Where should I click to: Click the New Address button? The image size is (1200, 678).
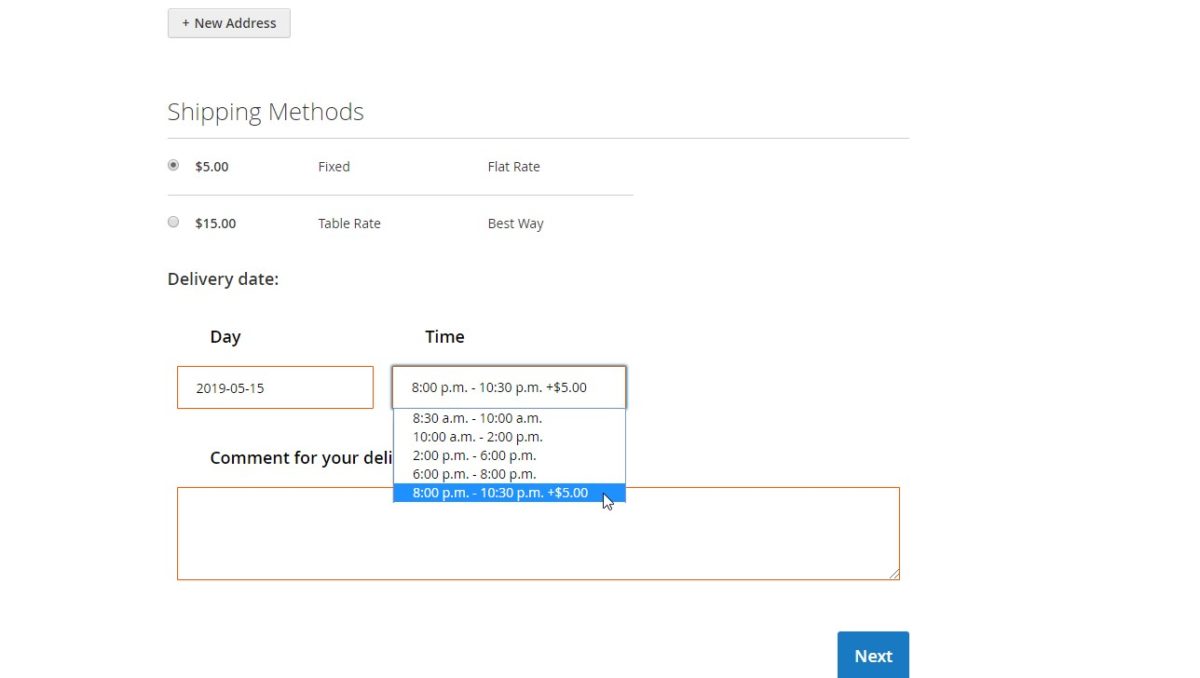[x=229, y=22]
